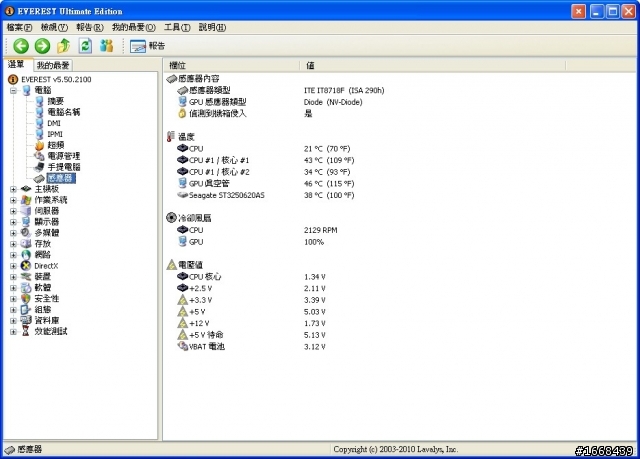The width and height of the screenshot is (640, 459).
Task: Select the VBAT 電池 voltage row
Action: click(x=251, y=347)
